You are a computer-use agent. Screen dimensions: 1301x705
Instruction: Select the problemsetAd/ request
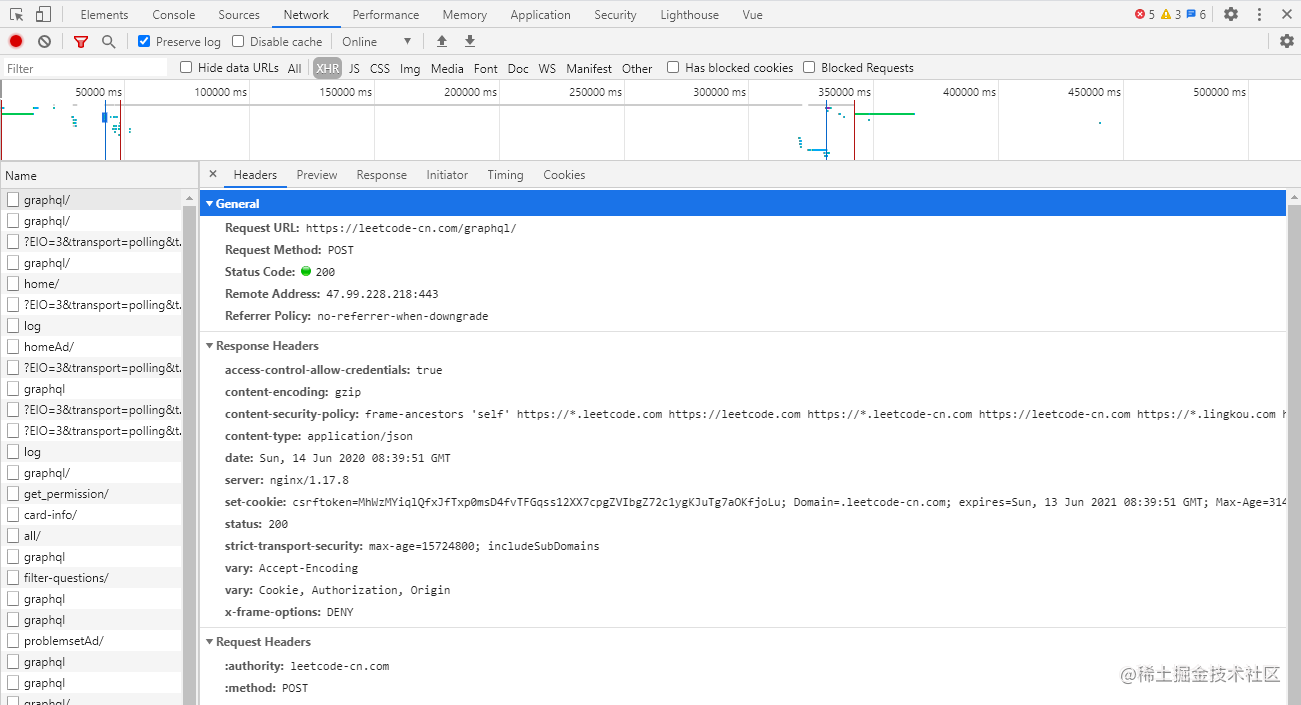[91, 640]
